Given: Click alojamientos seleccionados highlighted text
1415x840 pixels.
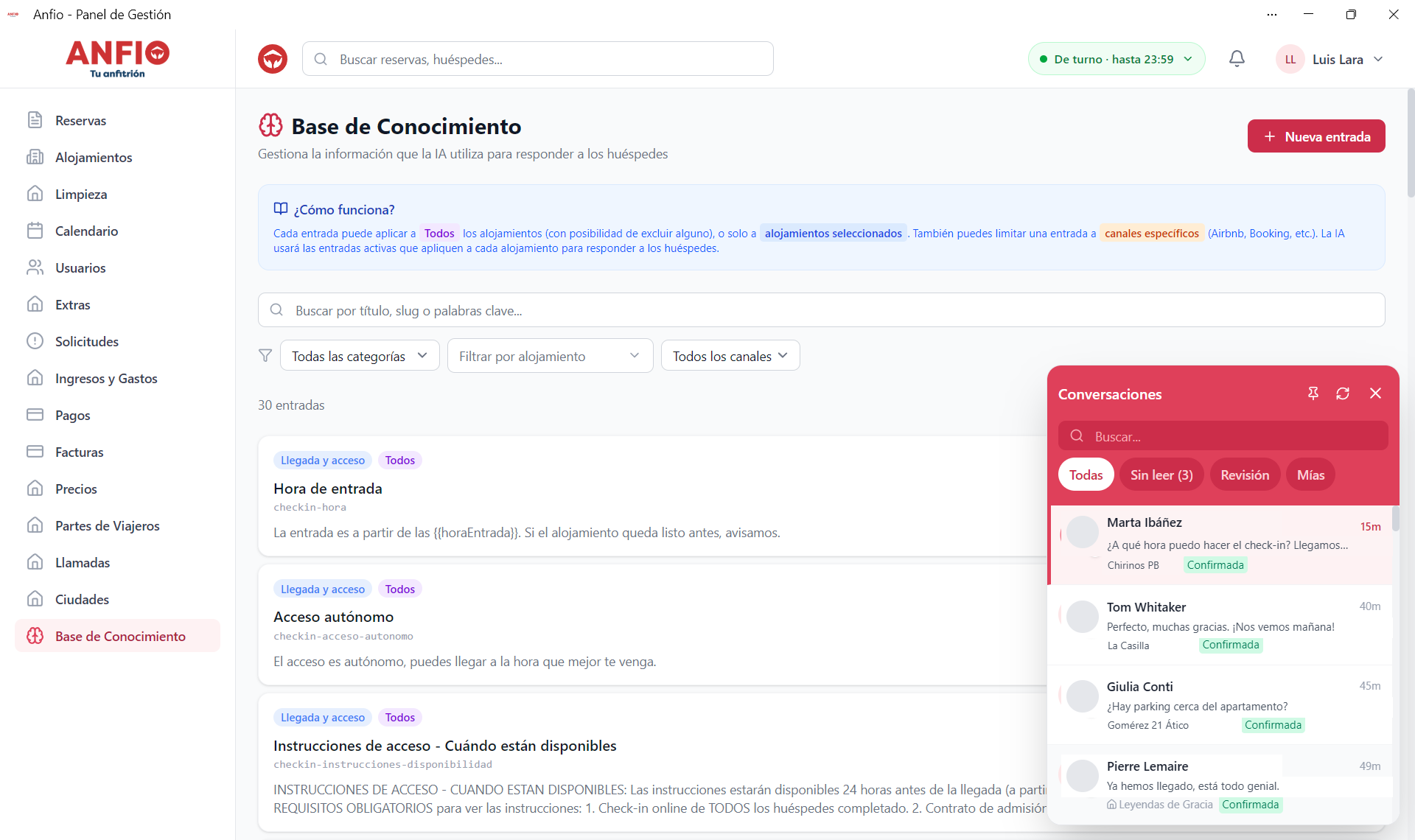Looking at the screenshot, I should click(833, 233).
